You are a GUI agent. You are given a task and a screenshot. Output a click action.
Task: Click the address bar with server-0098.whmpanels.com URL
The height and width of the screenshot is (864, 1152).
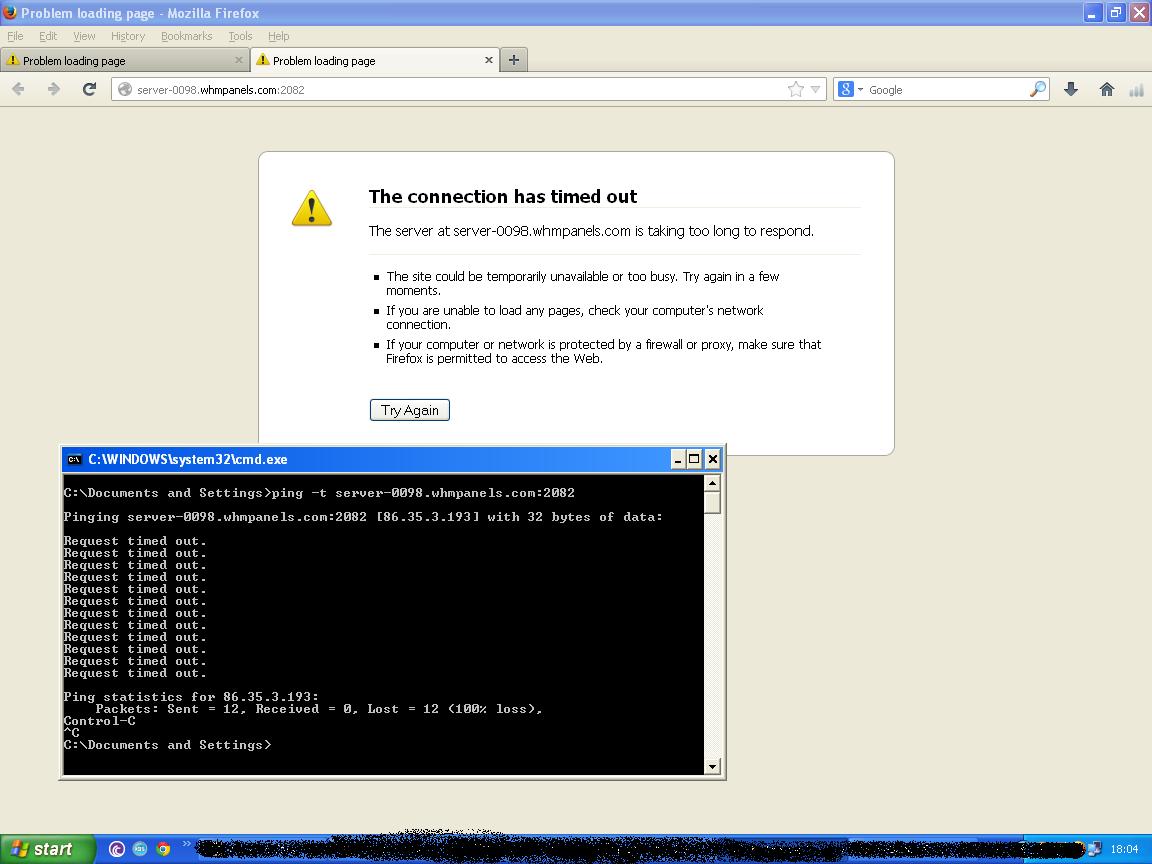point(450,89)
